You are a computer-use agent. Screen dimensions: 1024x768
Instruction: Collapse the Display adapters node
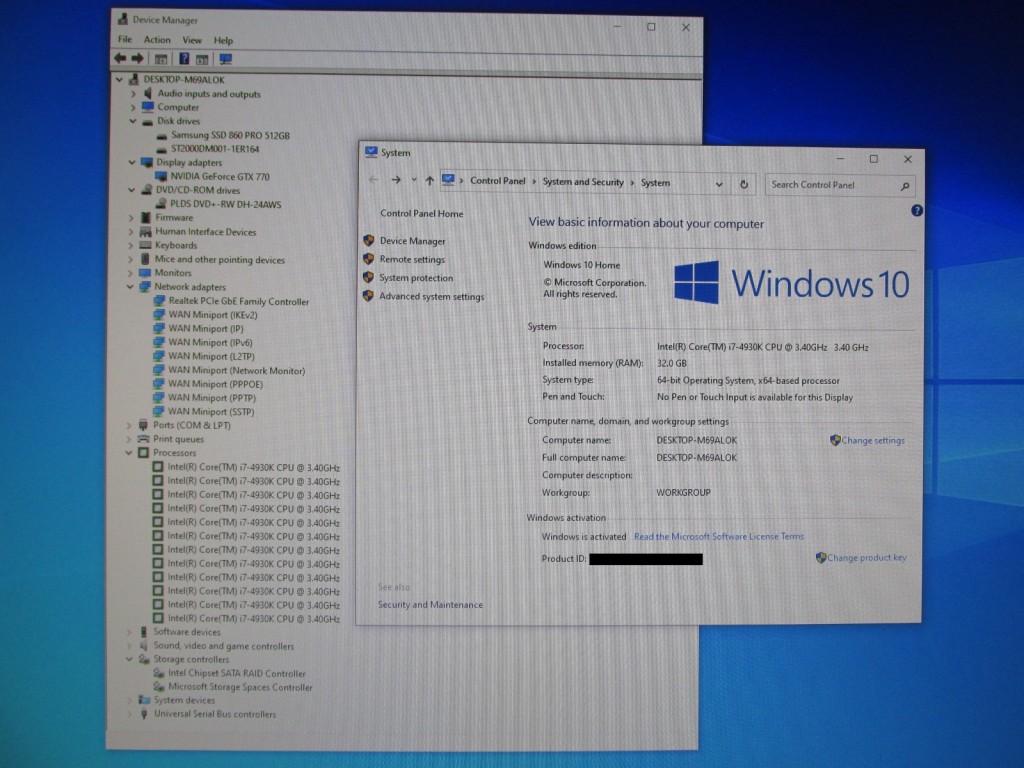point(133,163)
